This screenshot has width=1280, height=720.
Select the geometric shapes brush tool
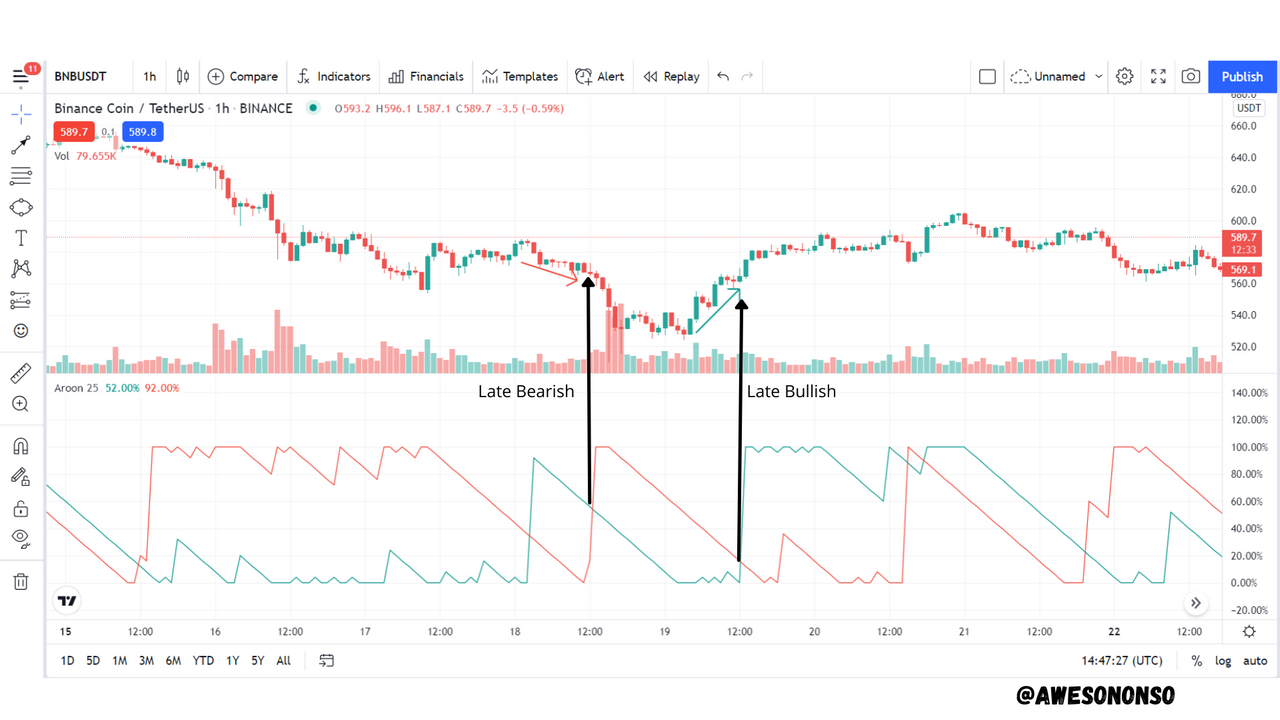click(x=21, y=207)
